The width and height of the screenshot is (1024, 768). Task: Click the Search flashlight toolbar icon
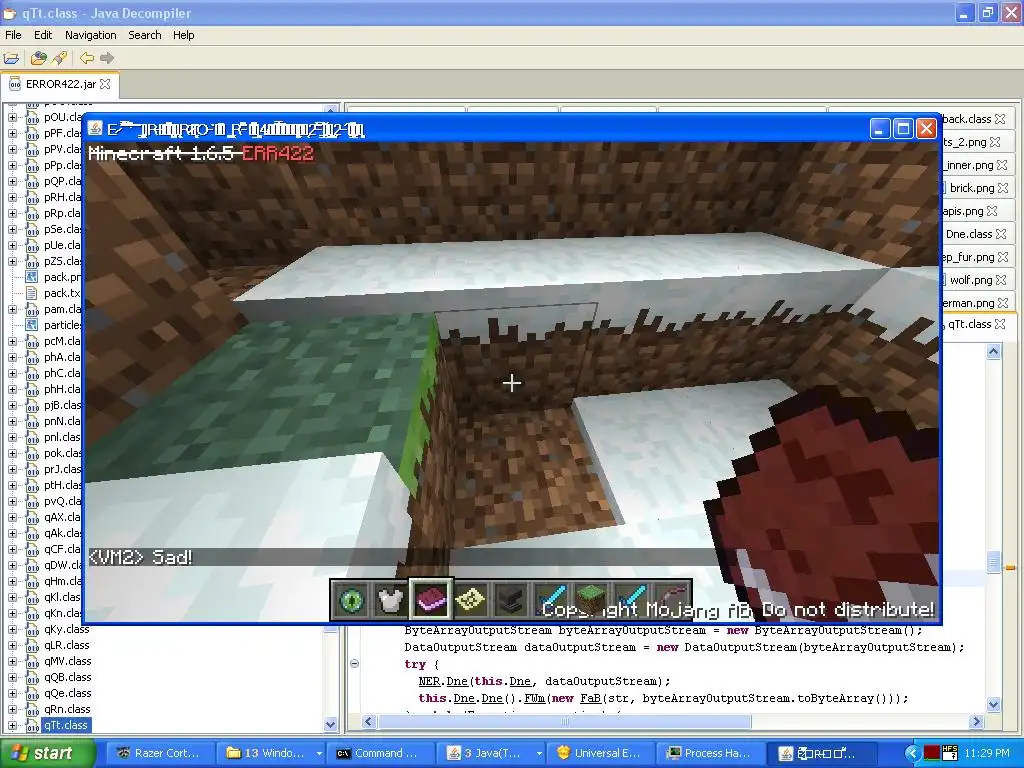pos(59,58)
